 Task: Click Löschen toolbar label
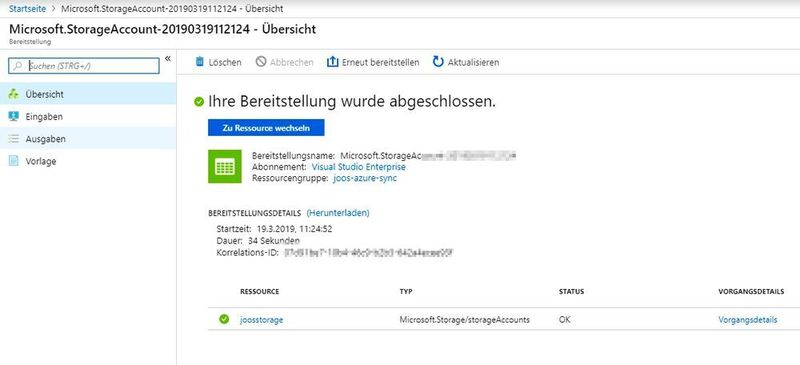(225, 62)
